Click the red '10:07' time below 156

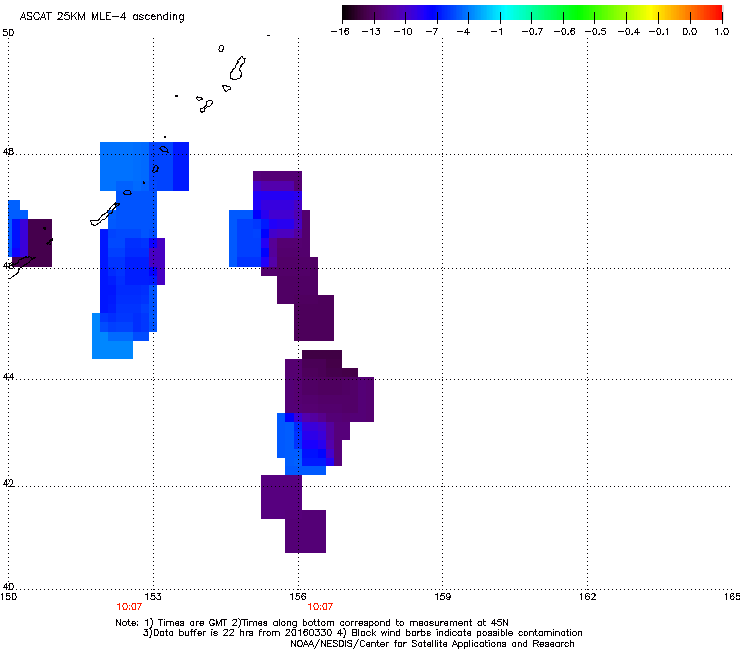320,607
